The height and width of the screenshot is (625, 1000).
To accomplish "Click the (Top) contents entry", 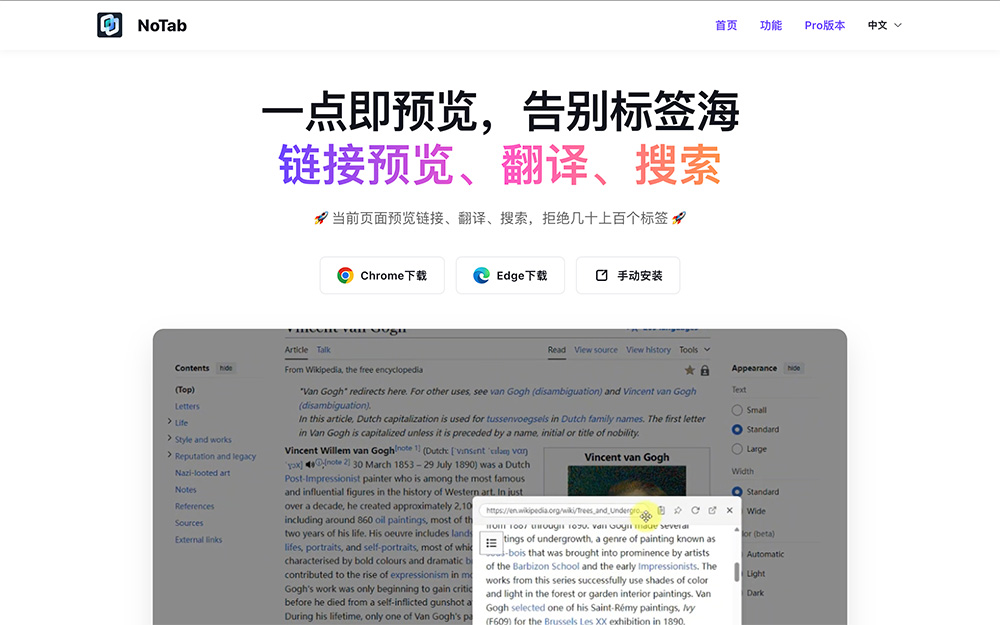I will pos(185,390).
